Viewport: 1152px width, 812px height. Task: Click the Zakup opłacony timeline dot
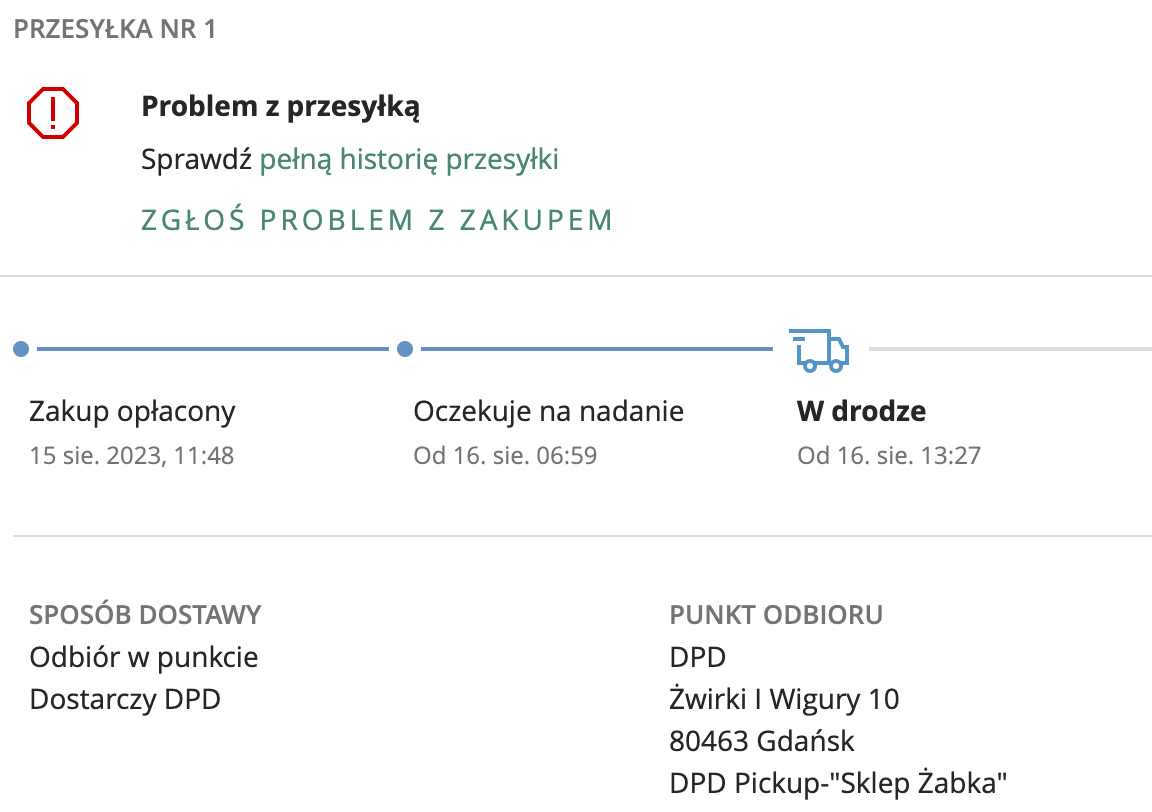point(21,349)
